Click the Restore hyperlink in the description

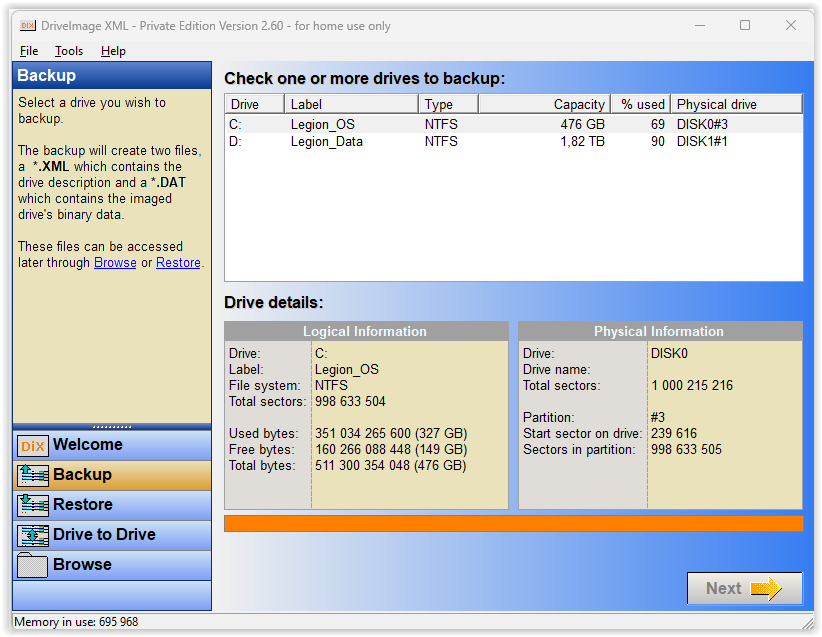click(177, 262)
